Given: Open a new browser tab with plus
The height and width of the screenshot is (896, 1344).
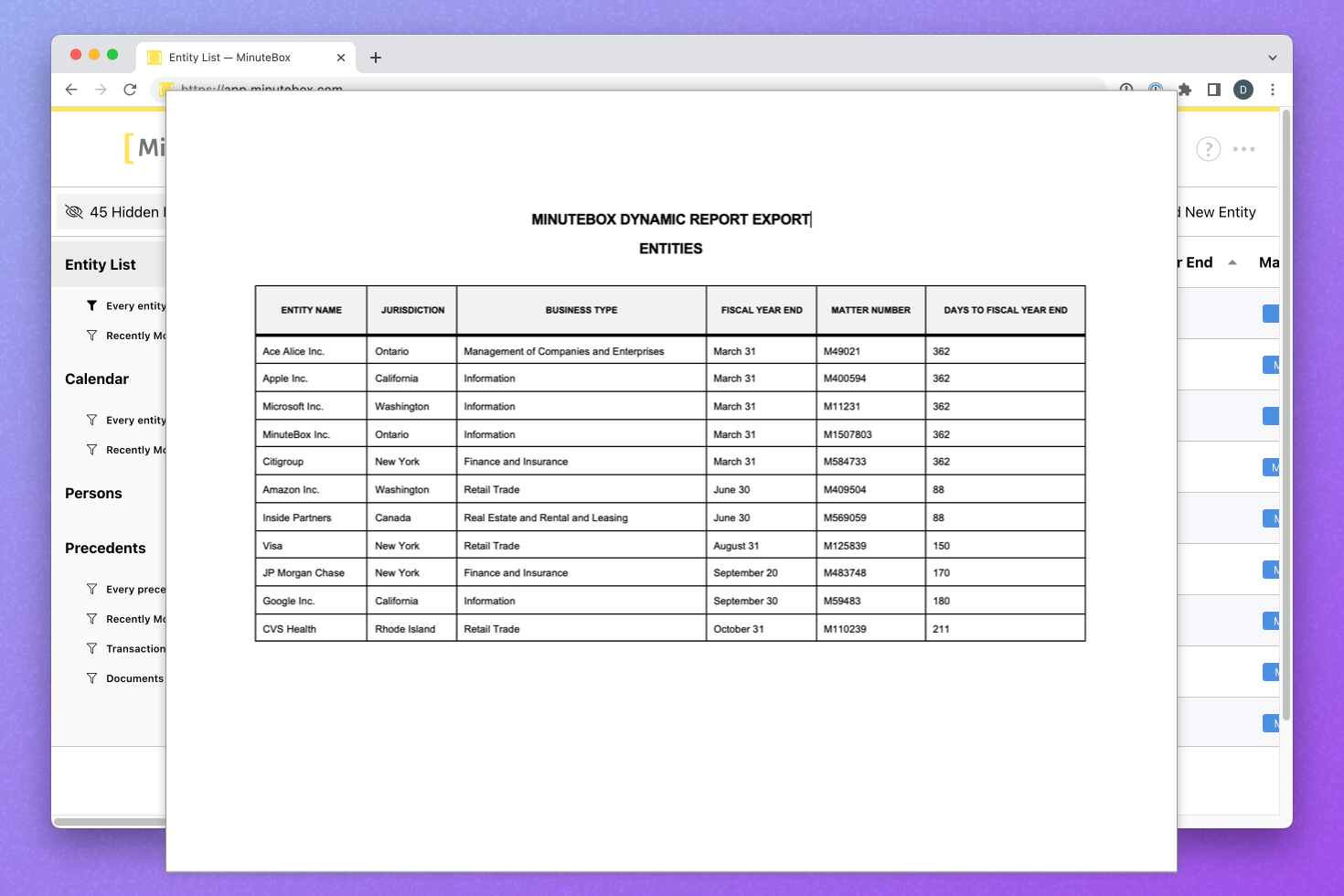Looking at the screenshot, I should 376,58.
